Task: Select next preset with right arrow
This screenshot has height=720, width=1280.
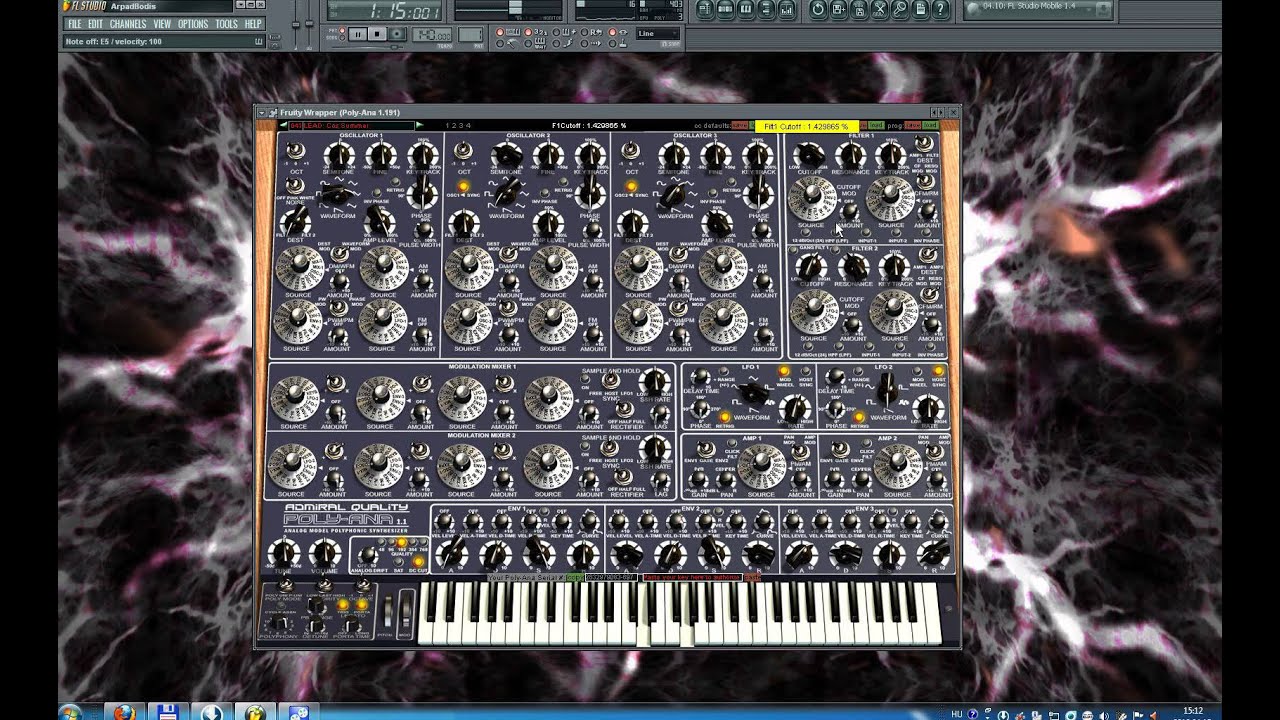Action: (418, 126)
